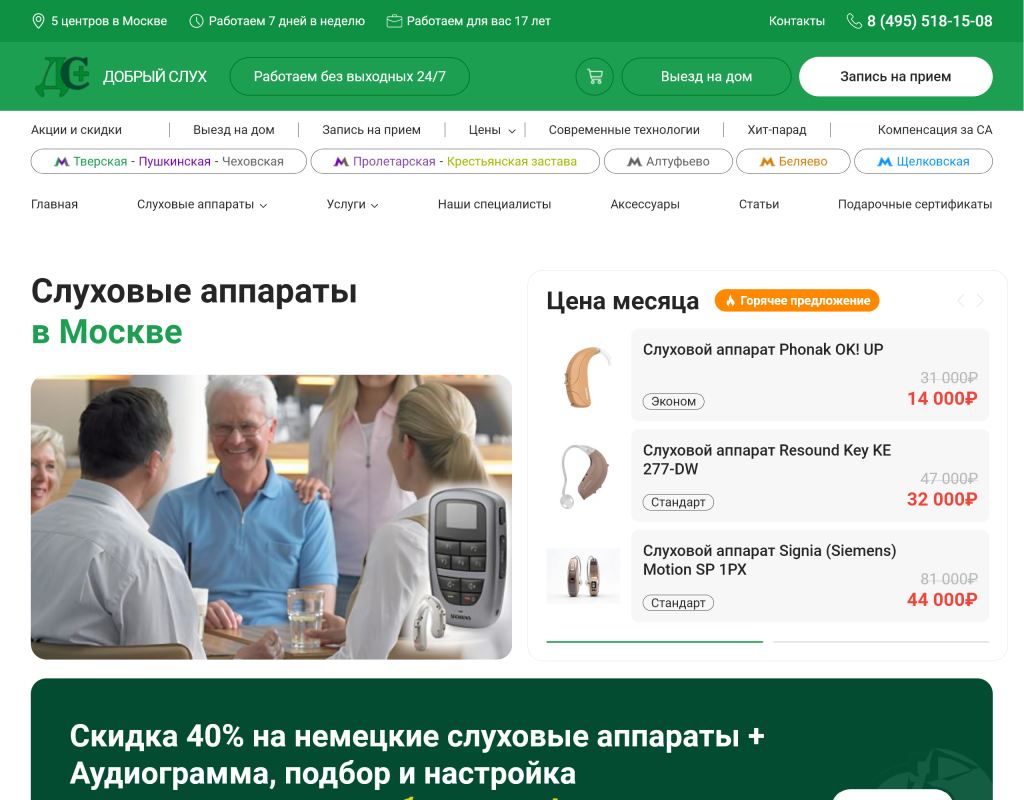Open Resound Key KE 277-DW offer

tap(810, 475)
